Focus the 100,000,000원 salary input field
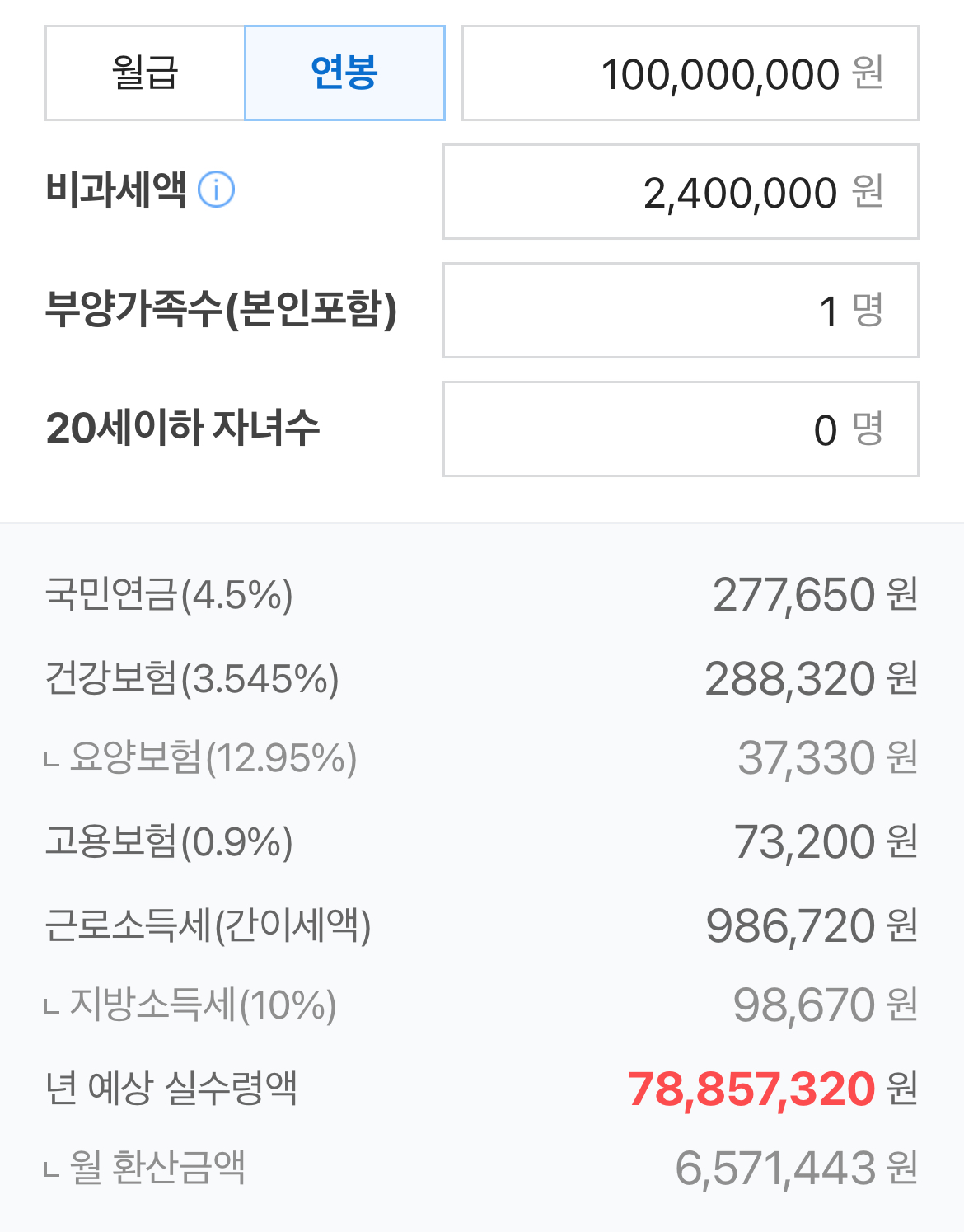Screen dimensions: 964x1232 point(690,73)
